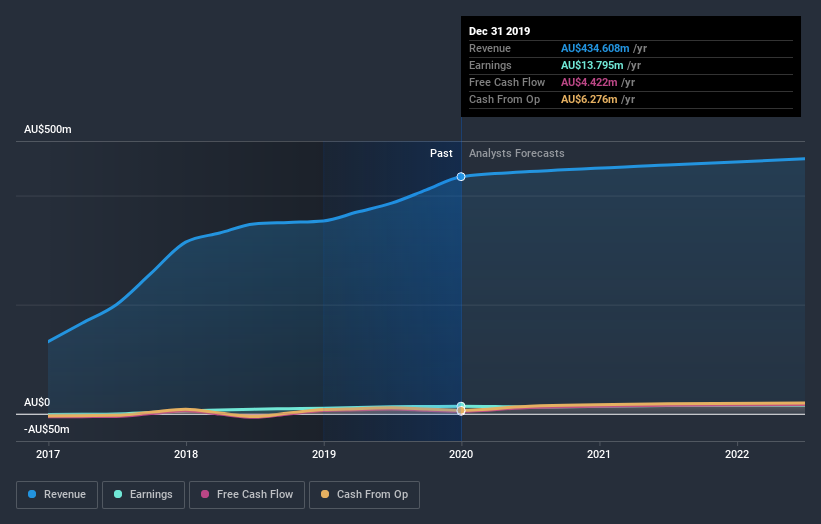
Task: Click the AU$0 y-axis label
Action: [x=37, y=403]
